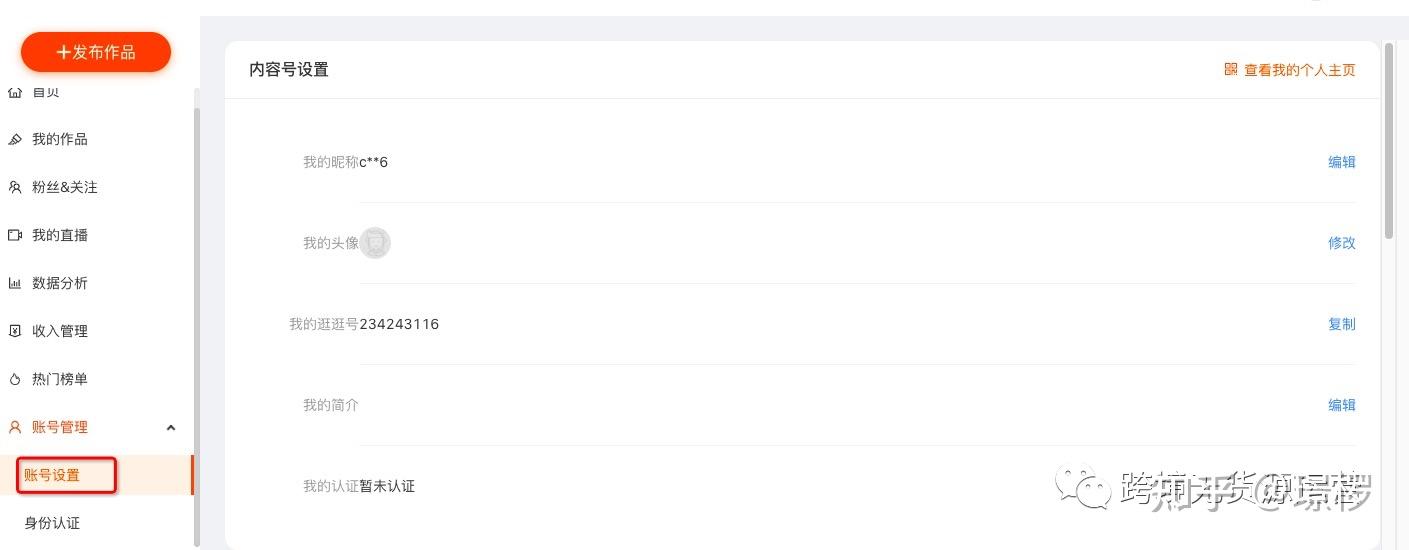
Task: Open the 我的作品 sidebar item
Action: tap(60, 140)
